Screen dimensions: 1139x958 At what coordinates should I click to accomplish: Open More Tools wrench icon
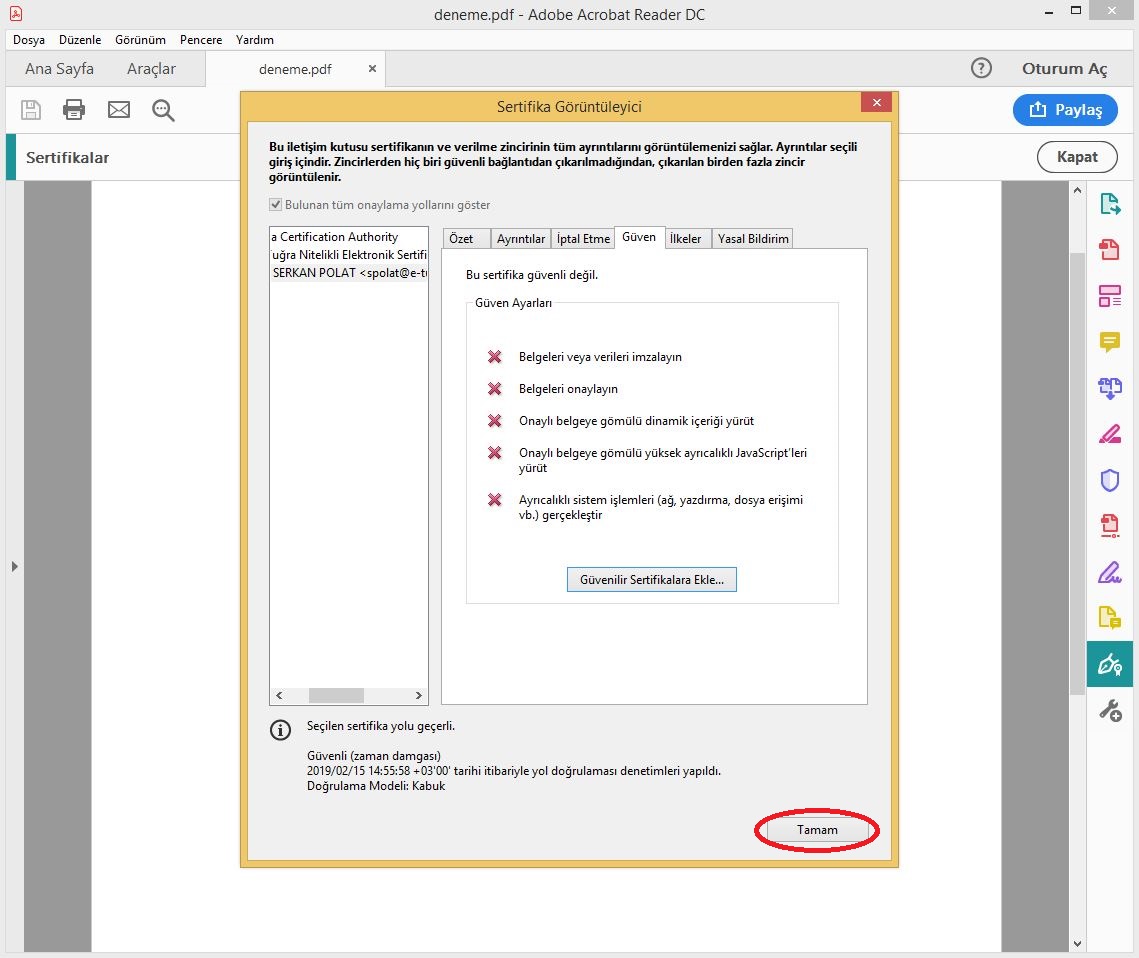[x=1109, y=710]
